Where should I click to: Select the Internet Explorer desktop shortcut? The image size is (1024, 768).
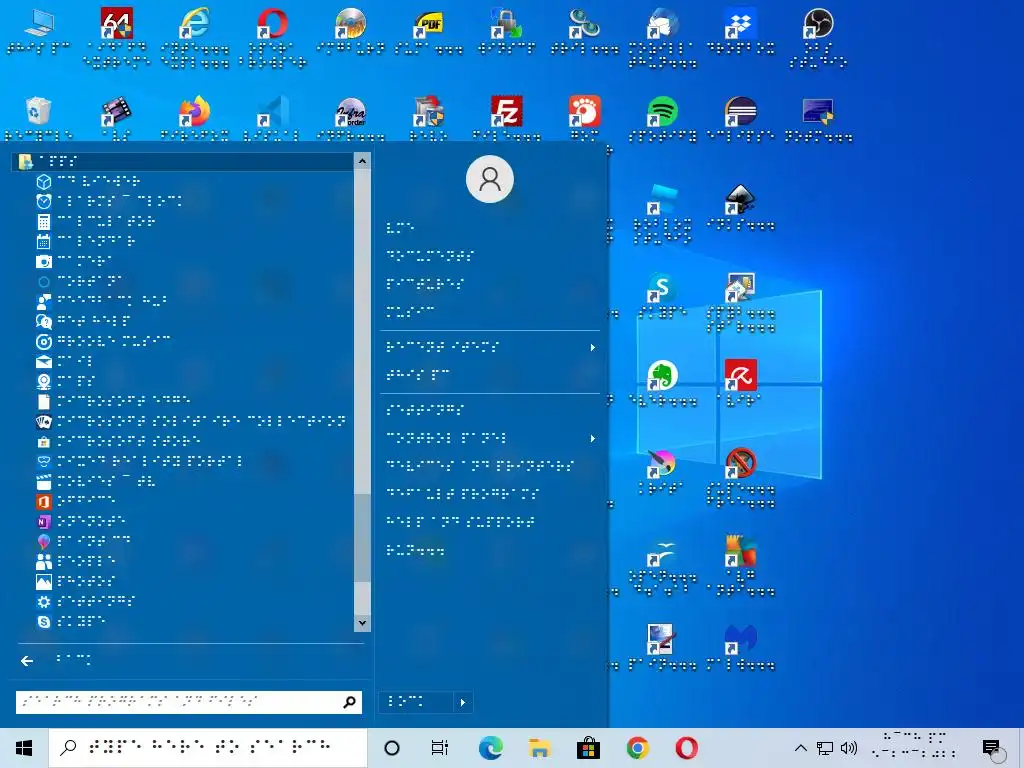point(195,37)
